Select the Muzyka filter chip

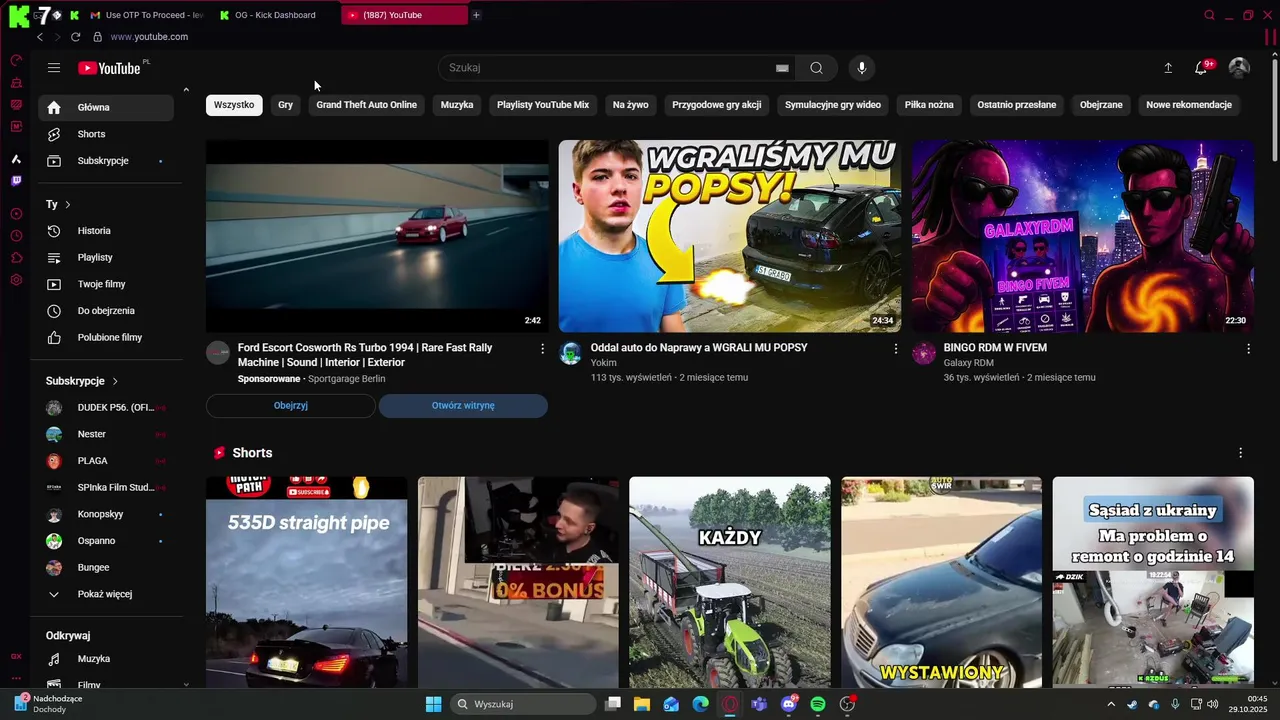coord(457,105)
